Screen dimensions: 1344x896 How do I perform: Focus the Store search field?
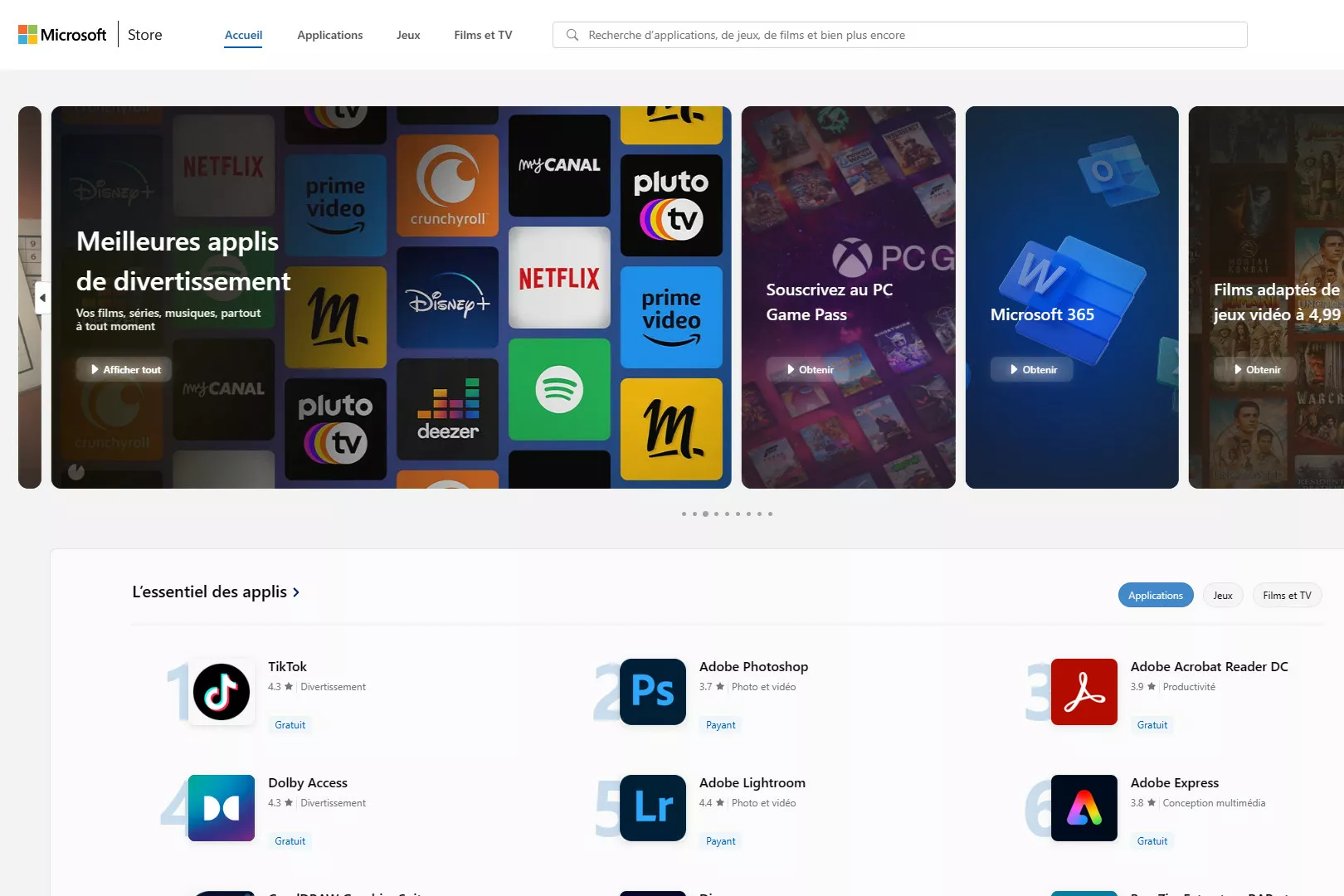click(913, 35)
